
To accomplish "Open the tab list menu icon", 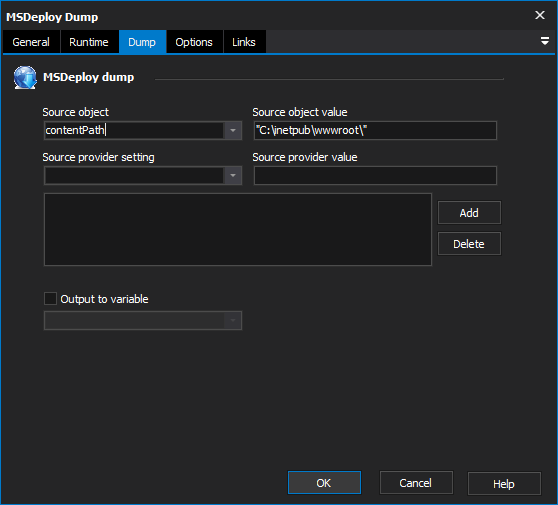I will 544,41.
